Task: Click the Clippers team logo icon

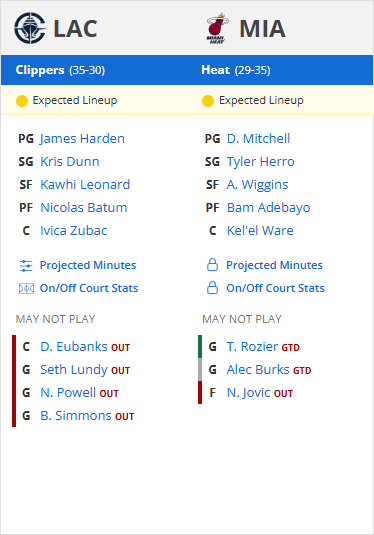Action: tap(30, 28)
